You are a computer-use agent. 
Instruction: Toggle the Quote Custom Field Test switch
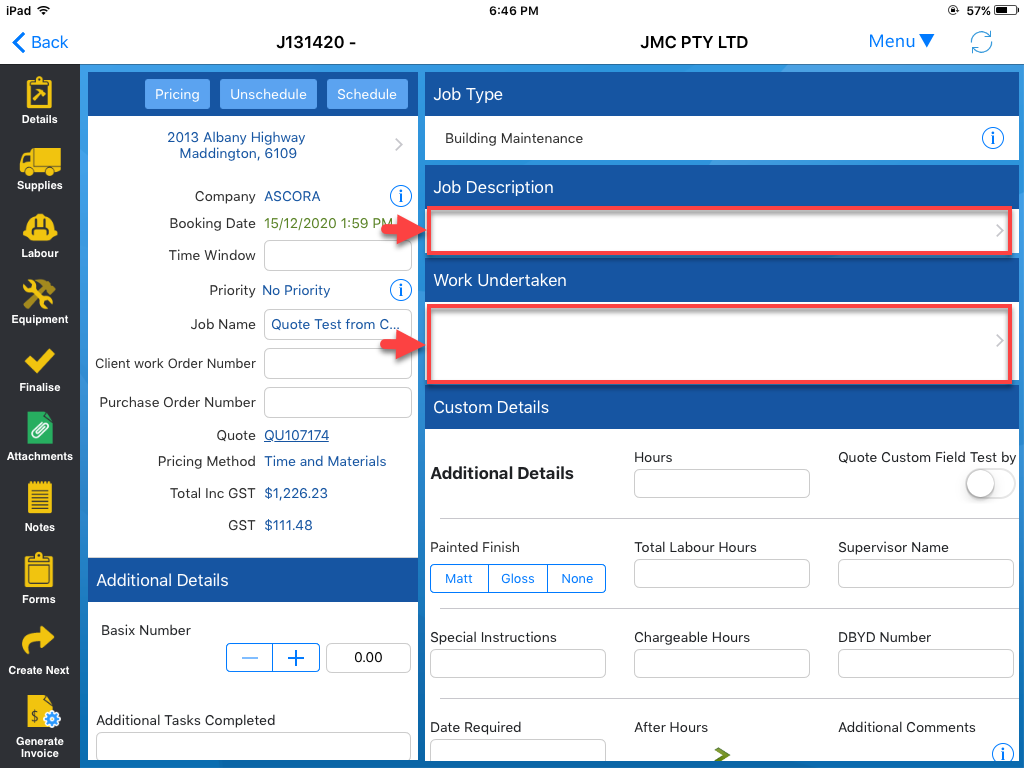(990, 485)
